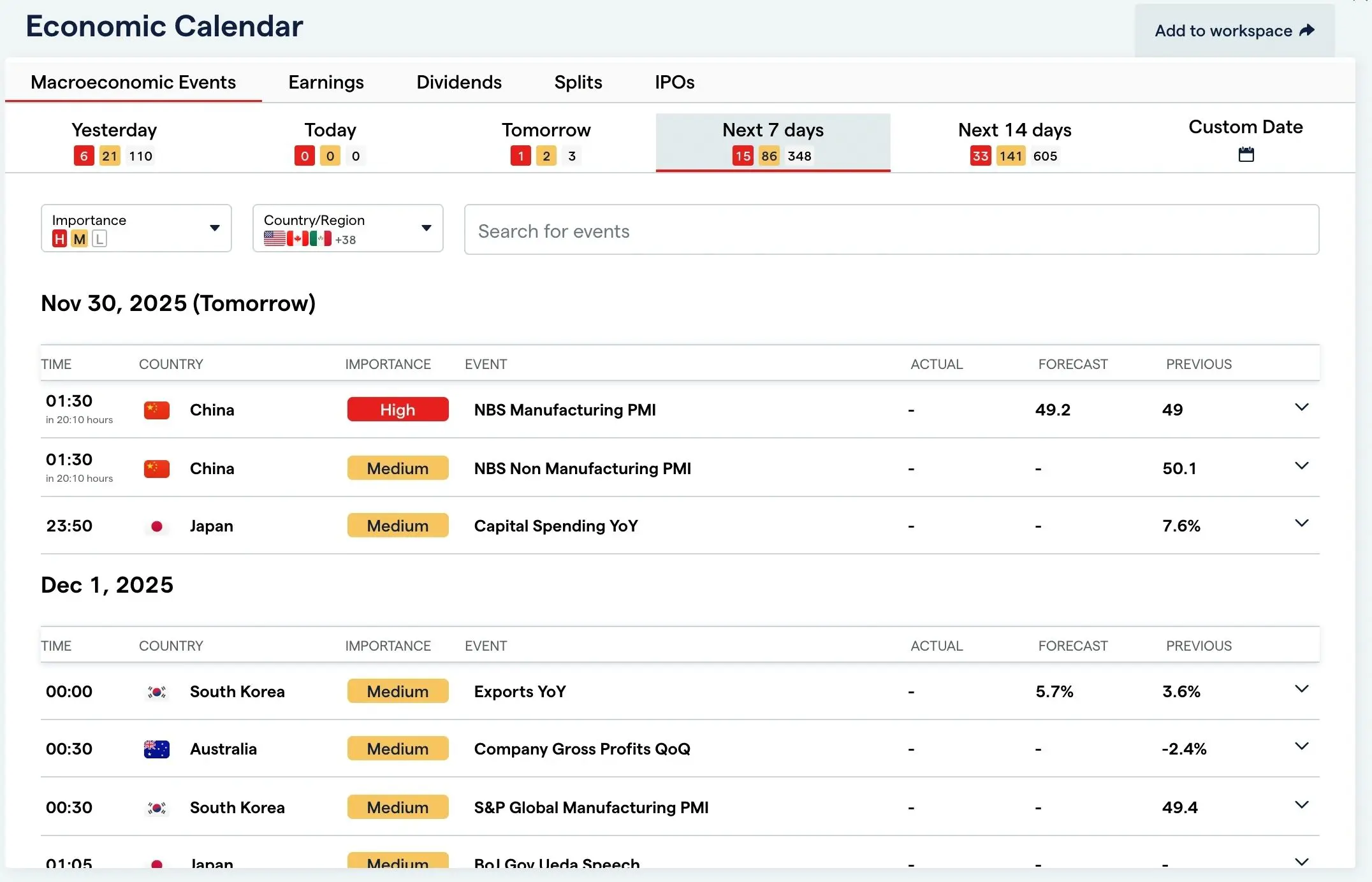Toggle the M medium-importance filter badge

click(x=79, y=239)
